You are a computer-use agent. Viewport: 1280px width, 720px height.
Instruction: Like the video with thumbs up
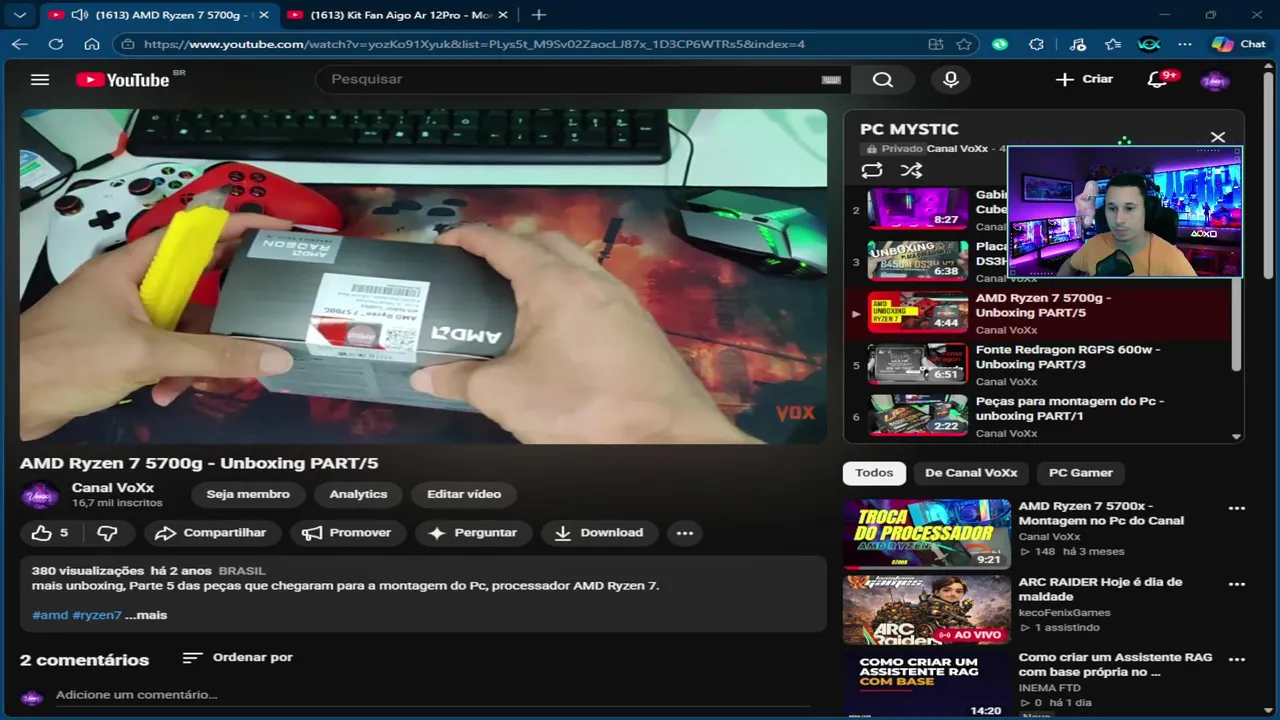point(51,533)
